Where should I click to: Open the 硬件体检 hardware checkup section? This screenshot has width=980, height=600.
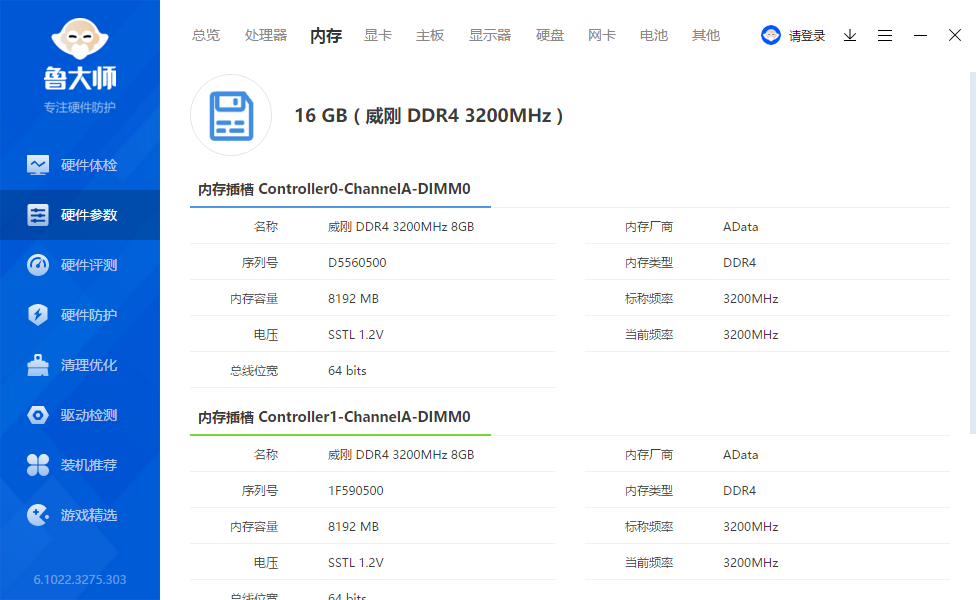pos(80,164)
